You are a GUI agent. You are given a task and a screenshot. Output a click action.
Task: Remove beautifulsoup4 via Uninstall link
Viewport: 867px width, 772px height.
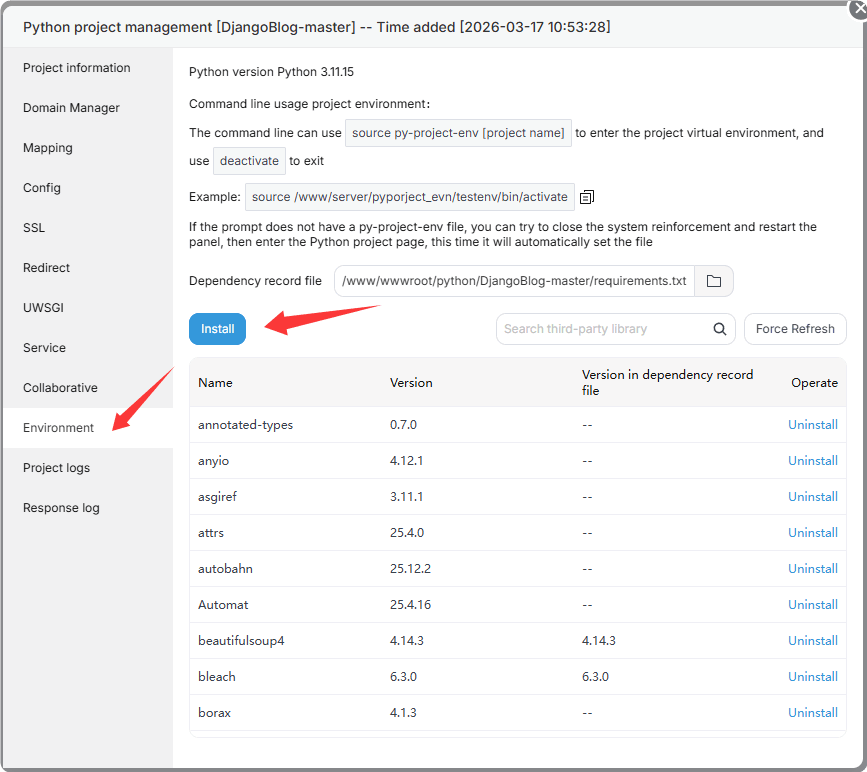[x=812, y=641]
